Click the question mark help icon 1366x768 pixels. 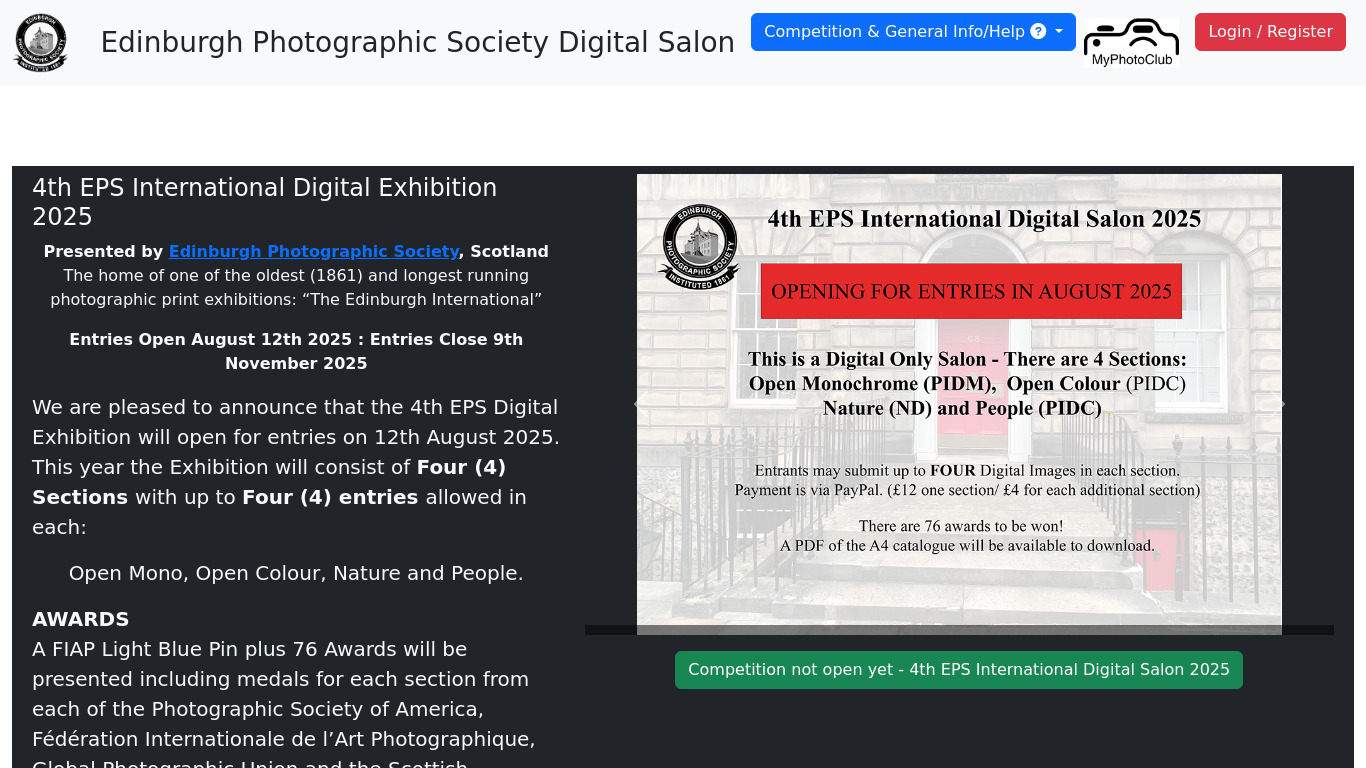point(1038,32)
